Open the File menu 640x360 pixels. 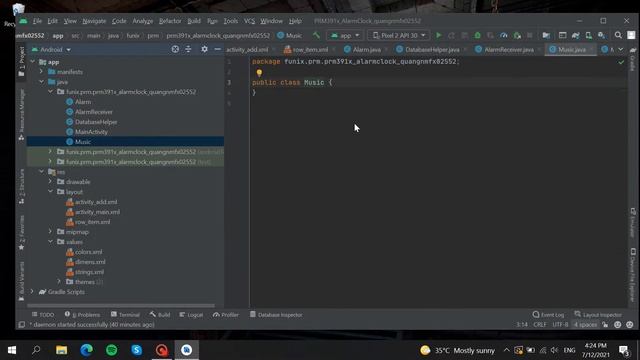(x=37, y=21)
